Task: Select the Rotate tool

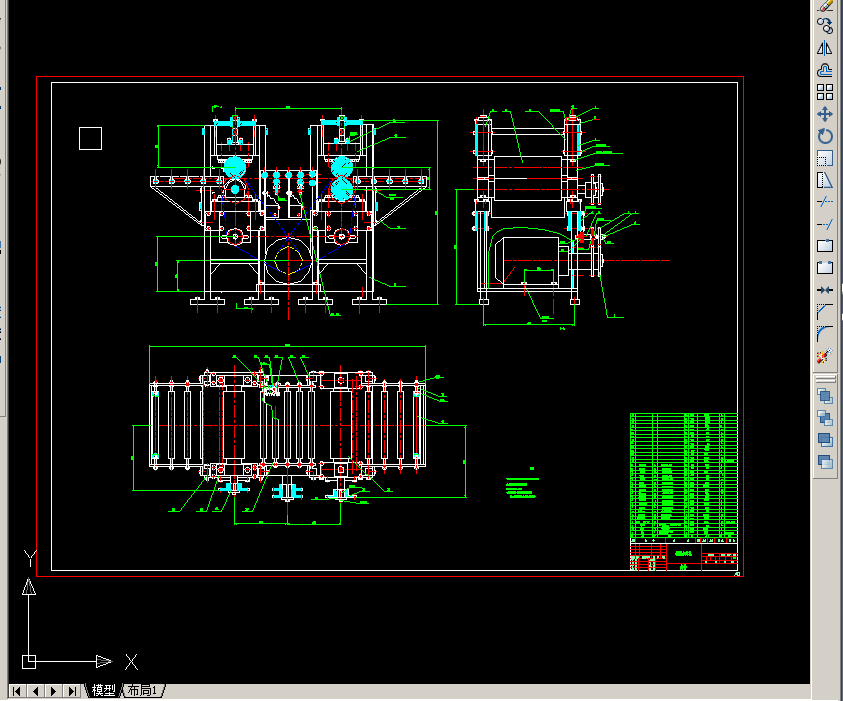Action: 825,136
